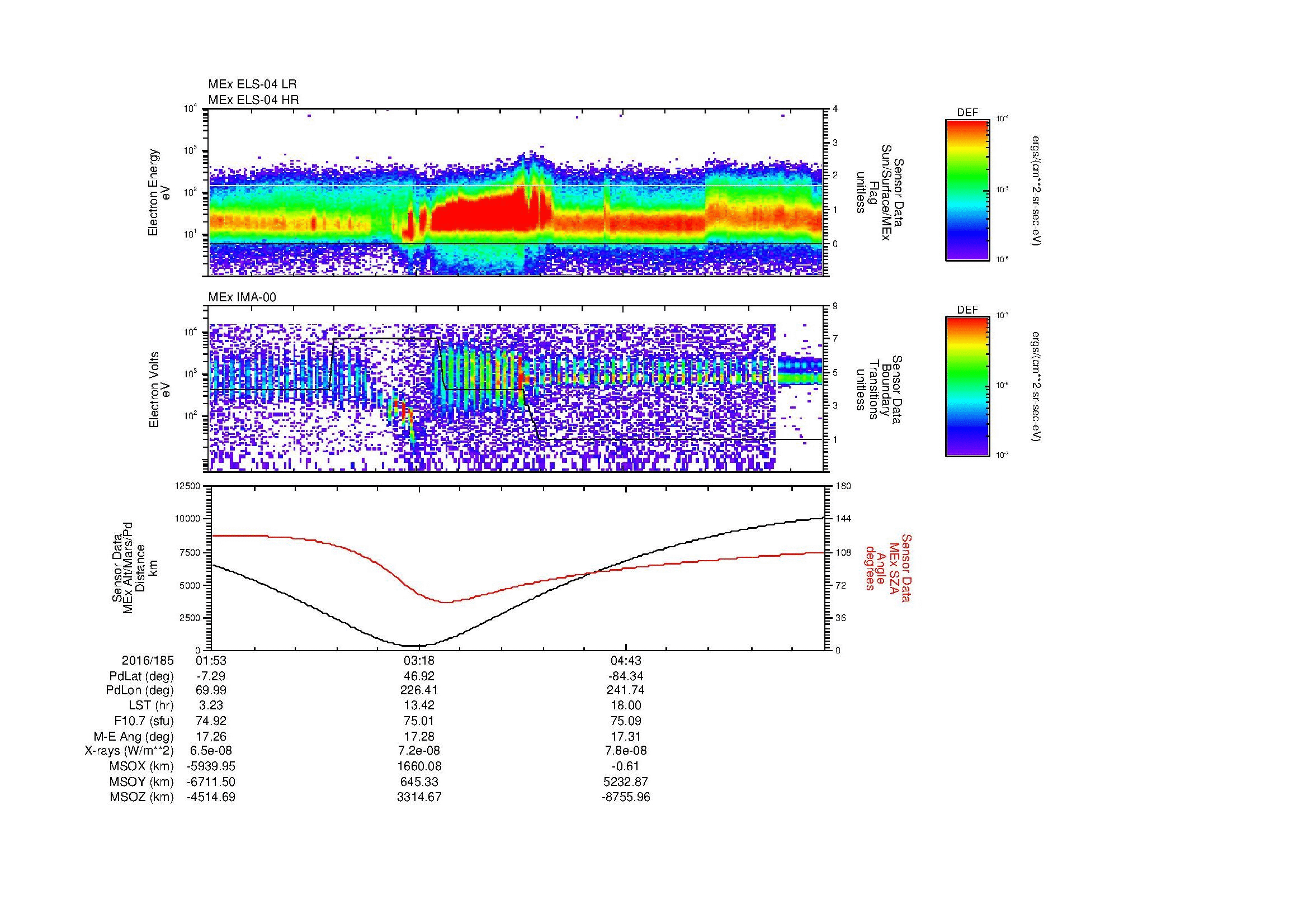Screen dimensions: 1308x924
Task: Click the 'MEx IMA-00' panel title
Action: (x=242, y=297)
